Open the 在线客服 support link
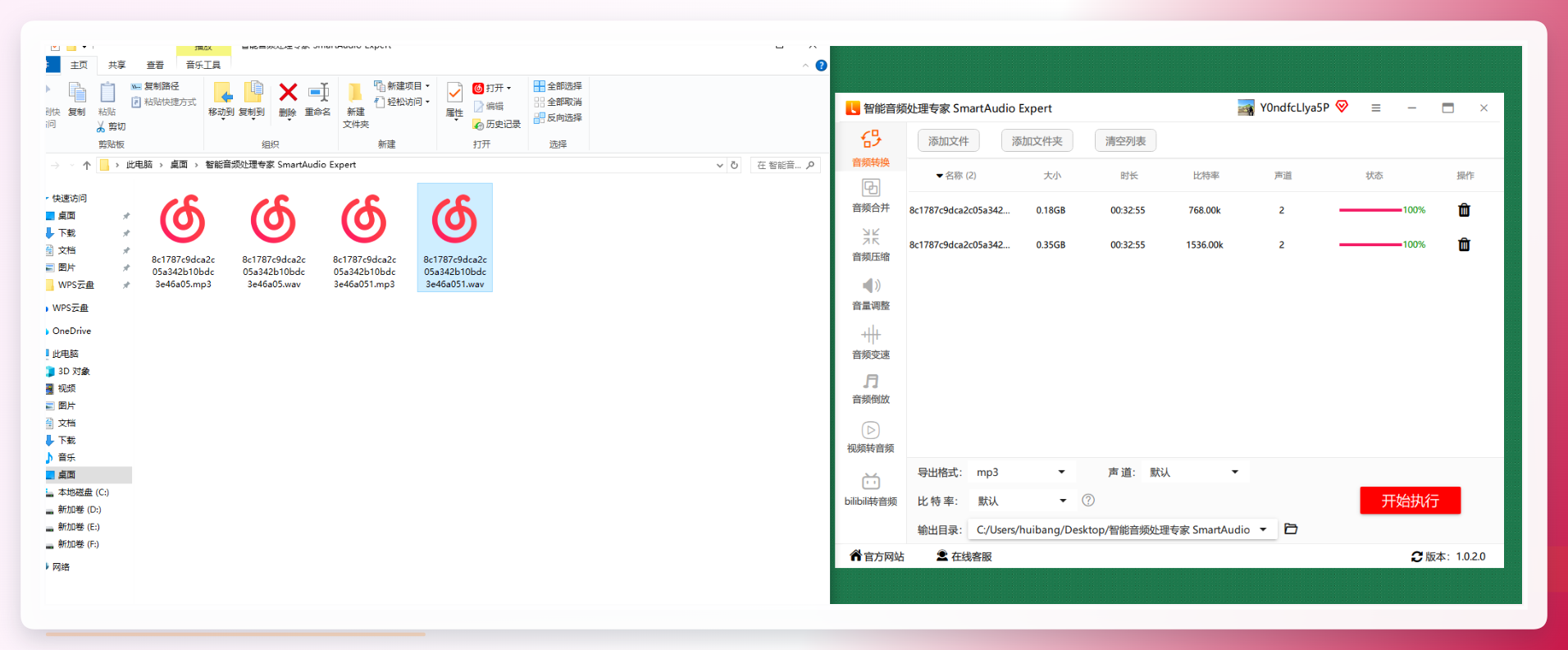This screenshot has height=650, width=1568. (x=964, y=556)
